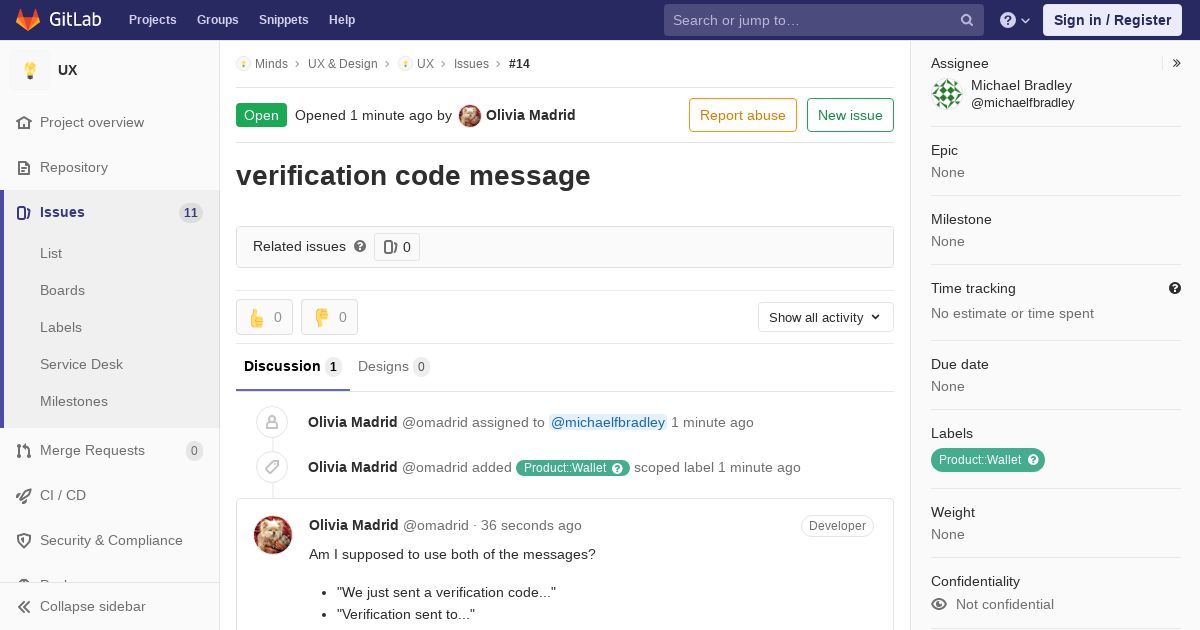Screen dimensions: 1200x630
Task: Click the Product::Wallet label help icon in sidebar
Action: coord(1034,460)
